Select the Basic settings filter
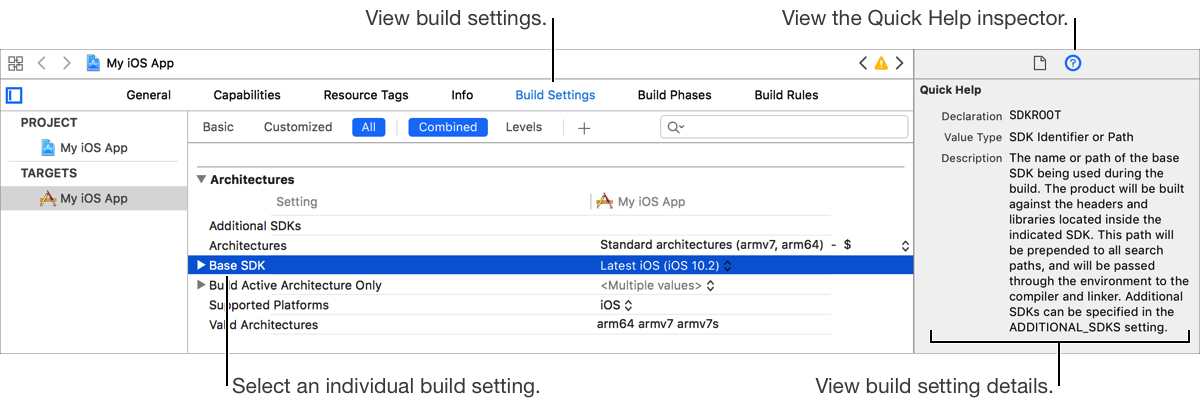Image resolution: width=1200 pixels, height=404 pixels. click(x=218, y=127)
